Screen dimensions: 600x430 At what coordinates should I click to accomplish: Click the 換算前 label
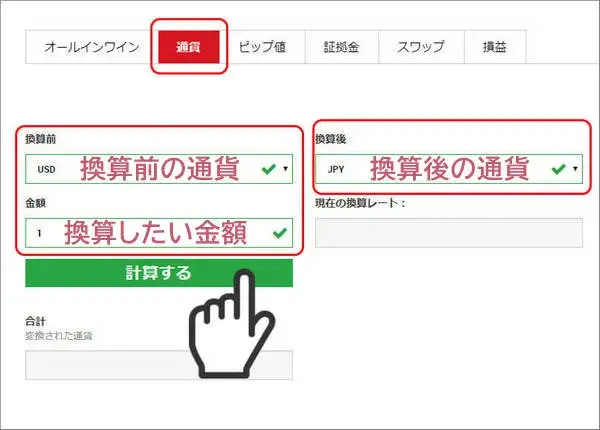click(41, 139)
